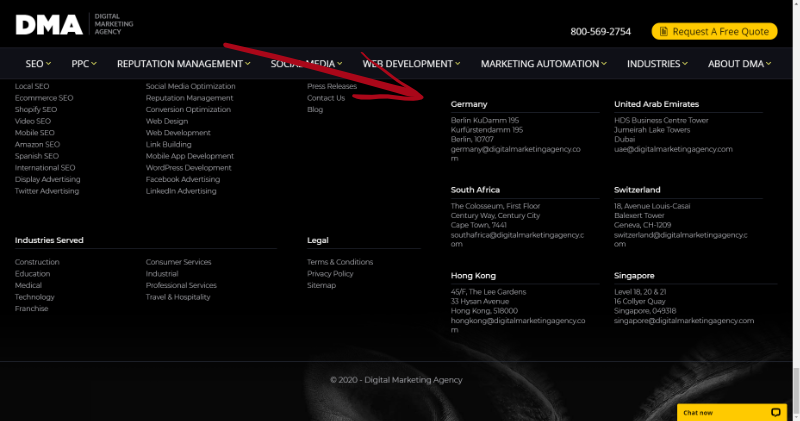The width and height of the screenshot is (800, 421).
Task: Open the Social Media dropdown menu
Action: coord(306,64)
